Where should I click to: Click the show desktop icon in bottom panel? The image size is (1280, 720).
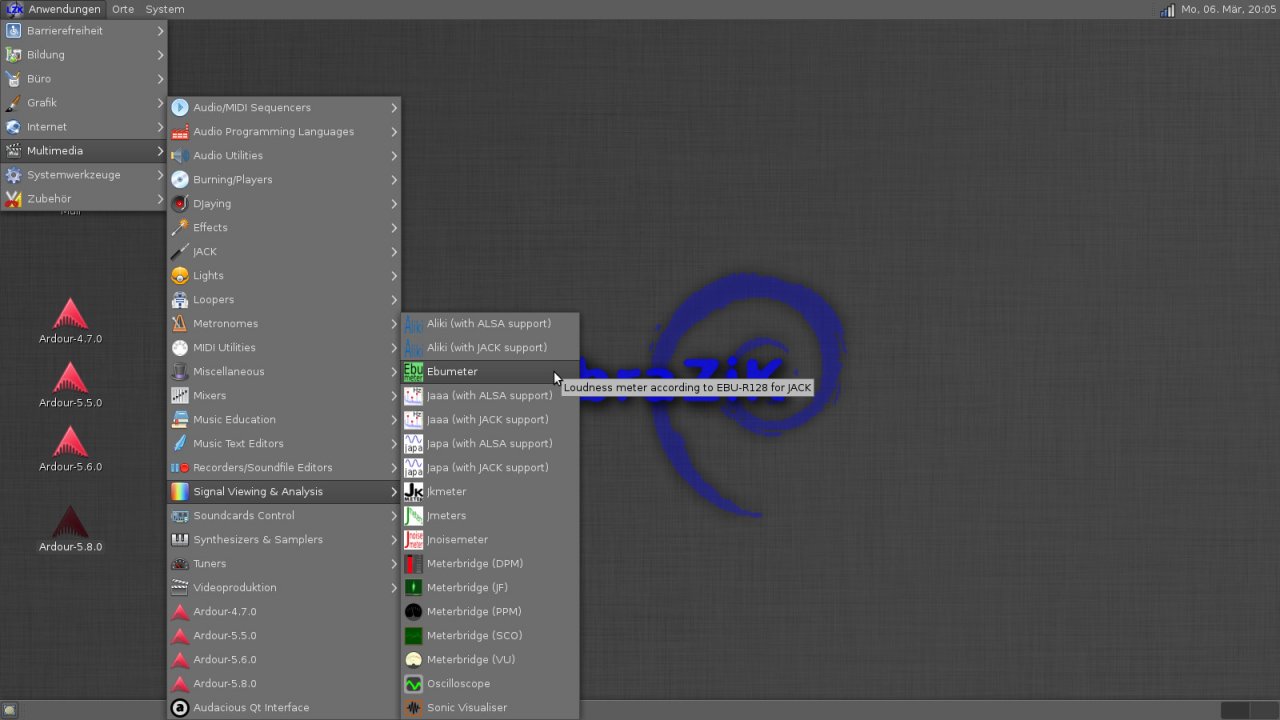(10, 710)
